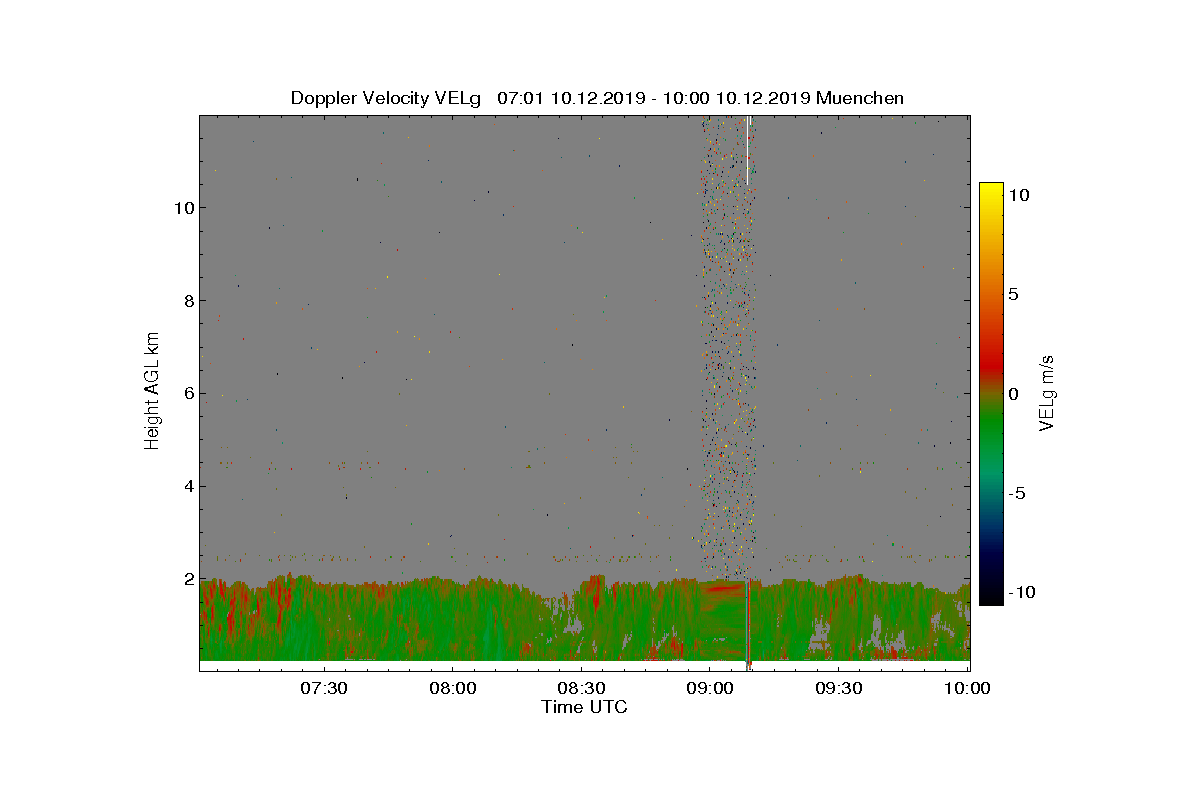This screenshot has height=800, width=1200.
Task: Click the height label 10 on y-axis
Action: tap(179, 208)
